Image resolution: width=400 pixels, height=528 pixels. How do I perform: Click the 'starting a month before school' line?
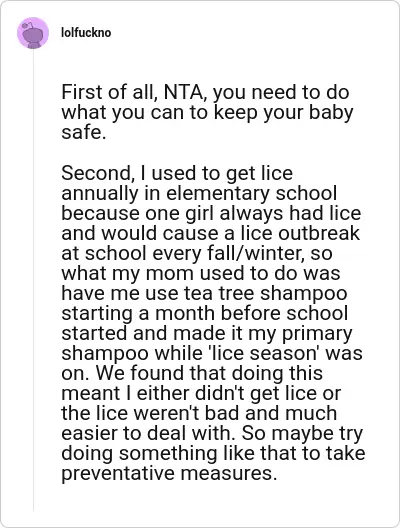click(x=205, y=313)
